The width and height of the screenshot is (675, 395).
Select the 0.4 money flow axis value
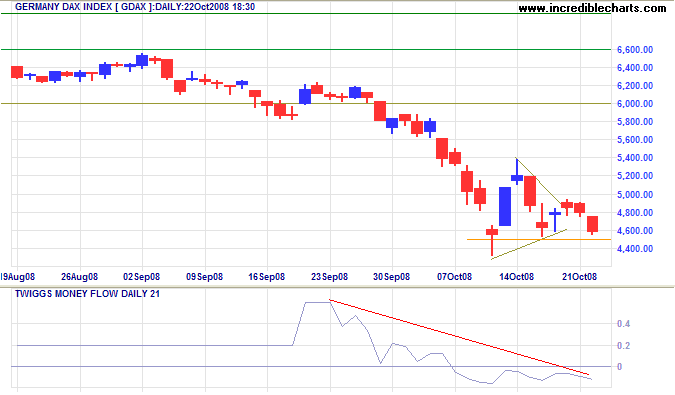(x=623, y=324)
